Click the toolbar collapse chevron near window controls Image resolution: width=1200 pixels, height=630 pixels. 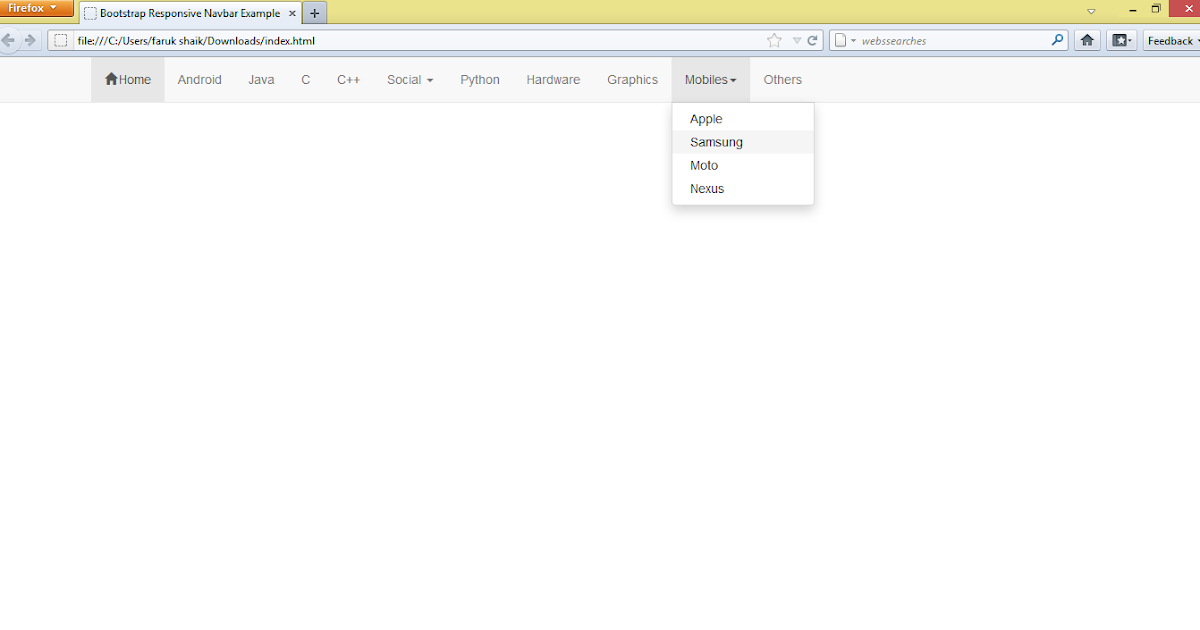(x=1090, y=10)
